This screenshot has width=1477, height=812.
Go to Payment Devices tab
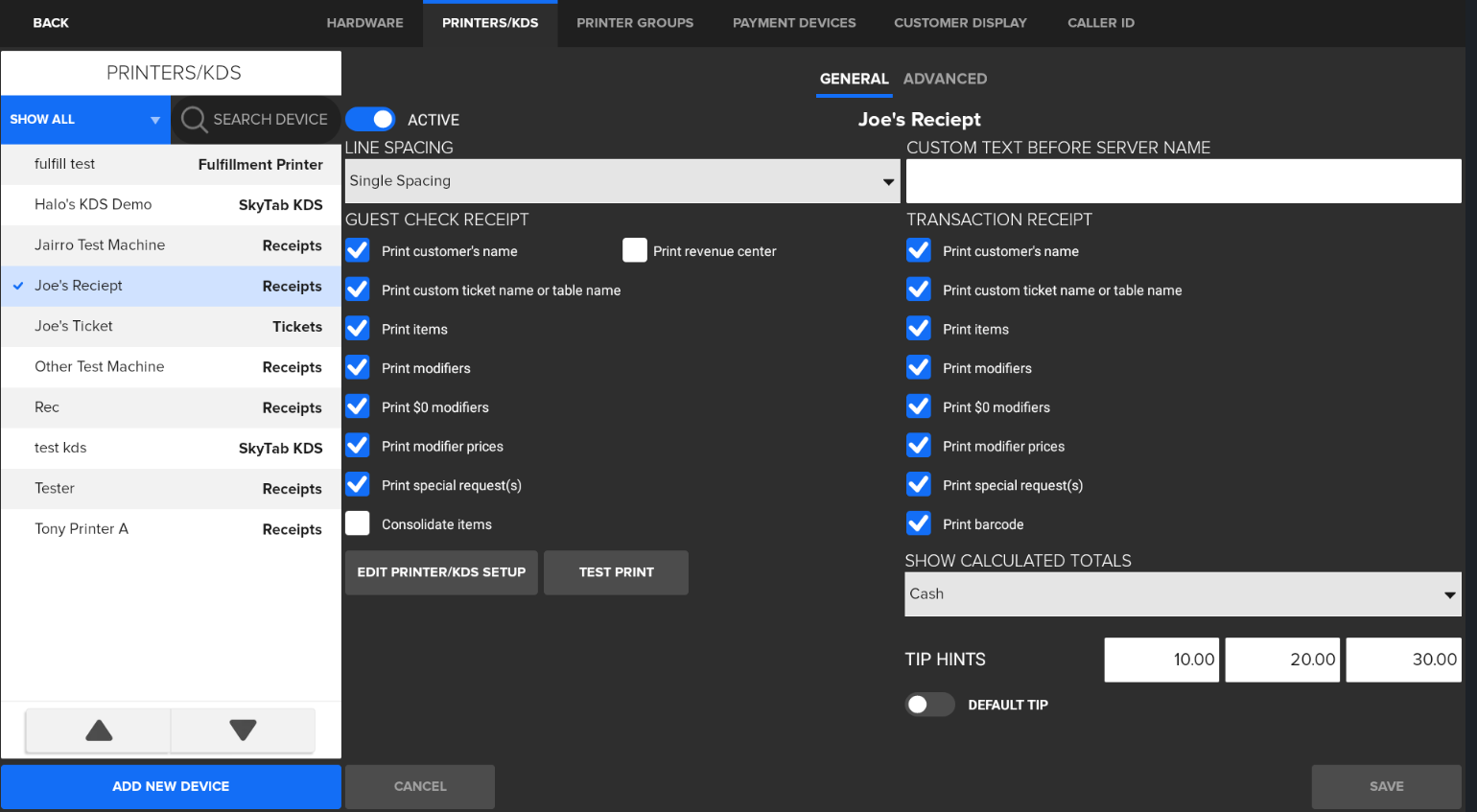tap(794, 23)
